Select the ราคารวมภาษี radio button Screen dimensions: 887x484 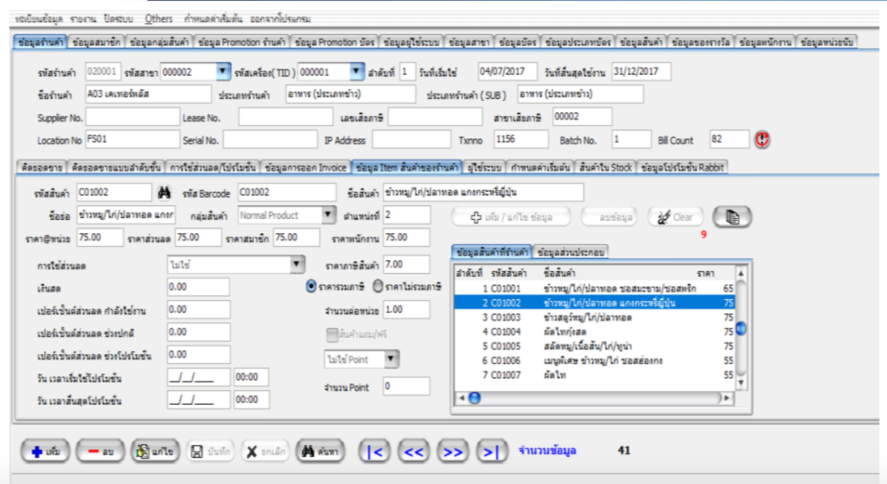tap(311, 286)
